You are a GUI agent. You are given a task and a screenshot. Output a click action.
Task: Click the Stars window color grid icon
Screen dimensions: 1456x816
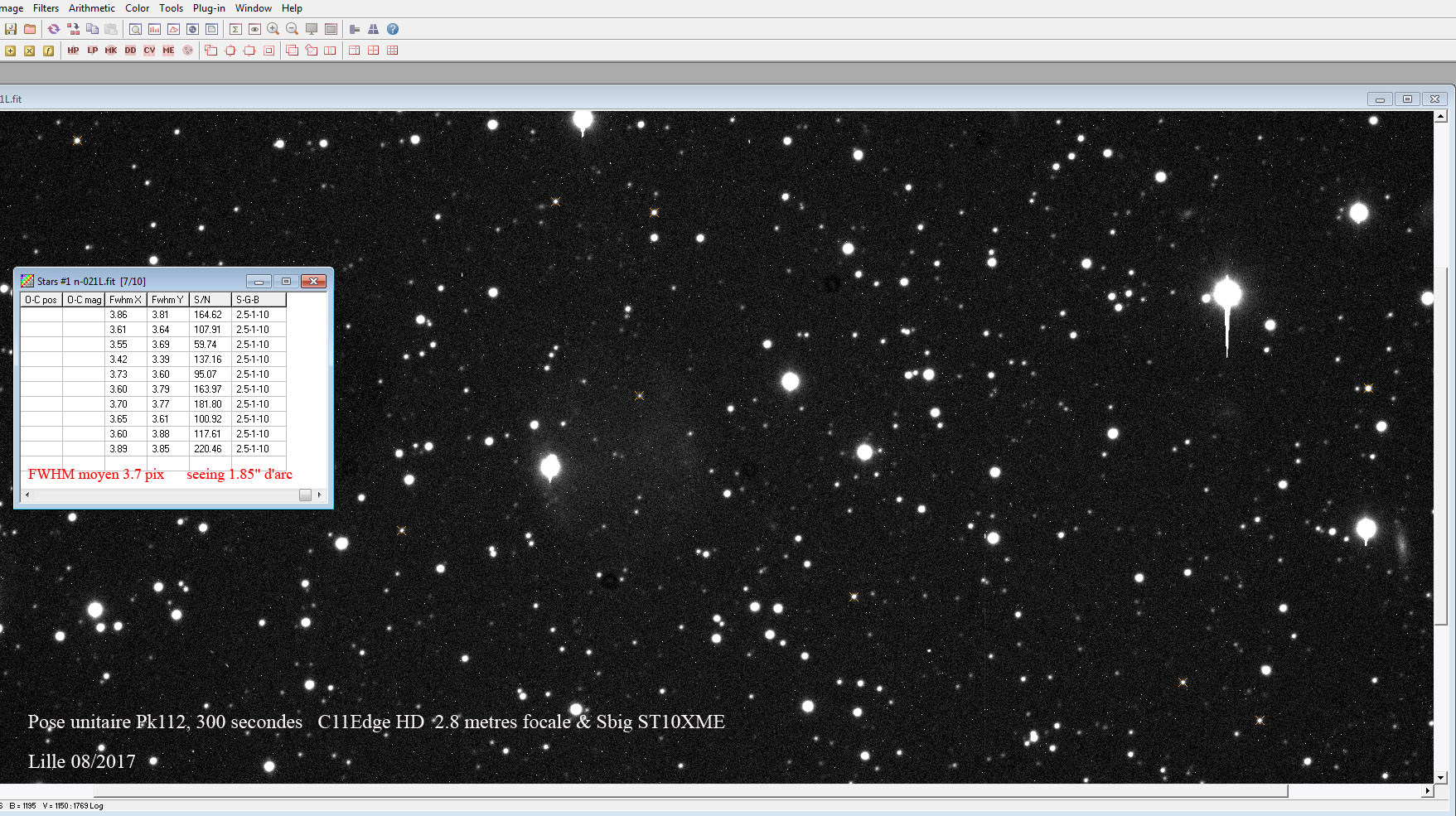click(27, 281)
